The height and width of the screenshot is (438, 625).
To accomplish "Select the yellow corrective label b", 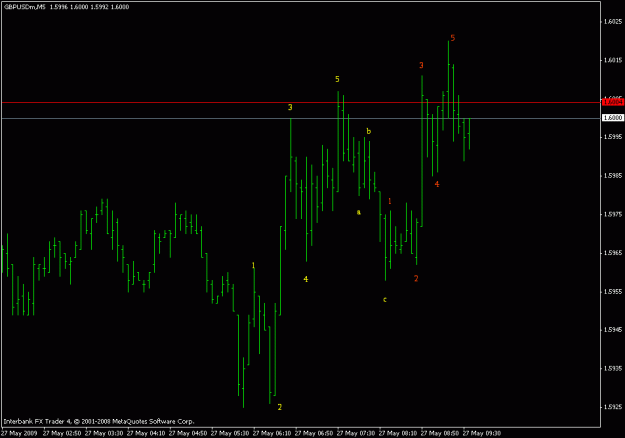I will [369, 131].
